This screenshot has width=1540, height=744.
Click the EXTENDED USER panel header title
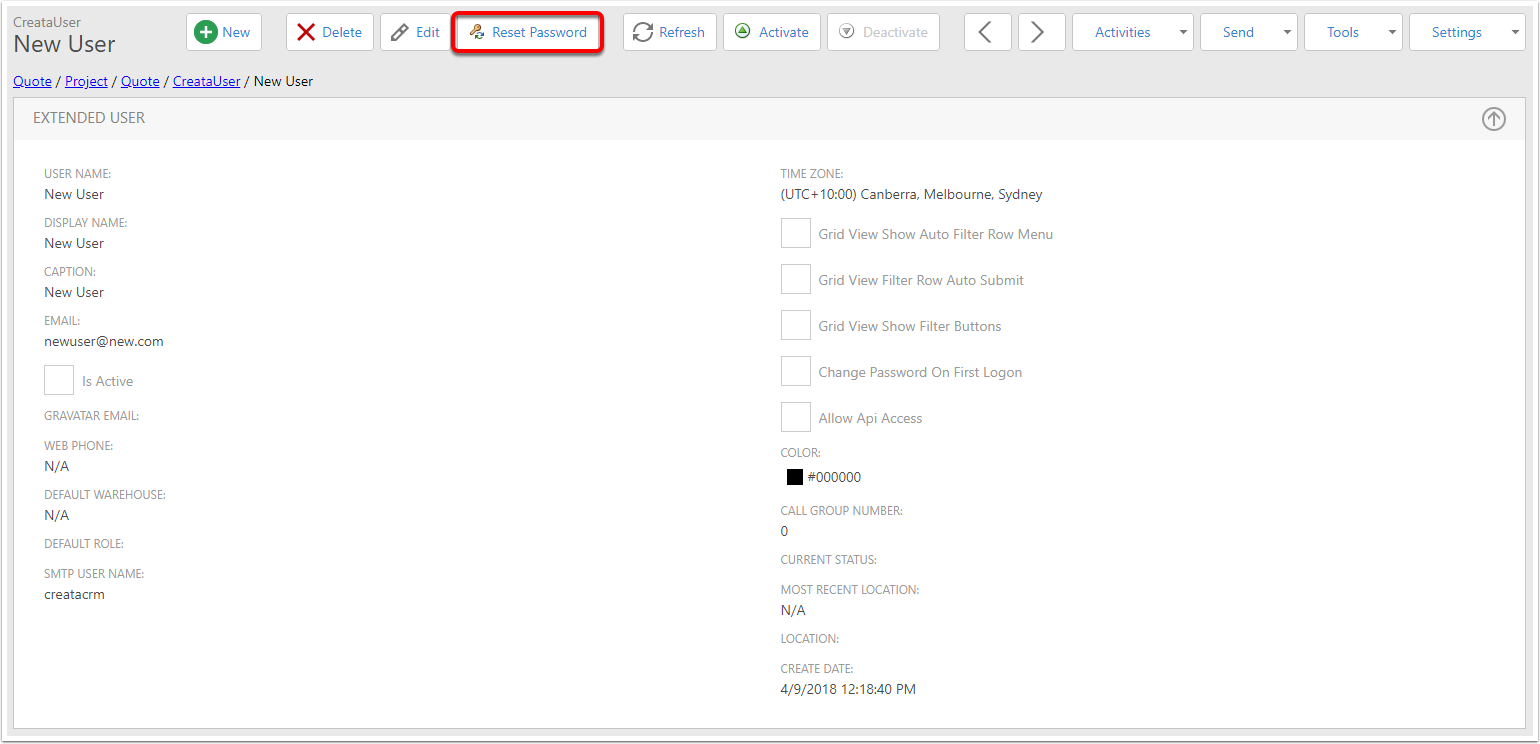(89, 117)
